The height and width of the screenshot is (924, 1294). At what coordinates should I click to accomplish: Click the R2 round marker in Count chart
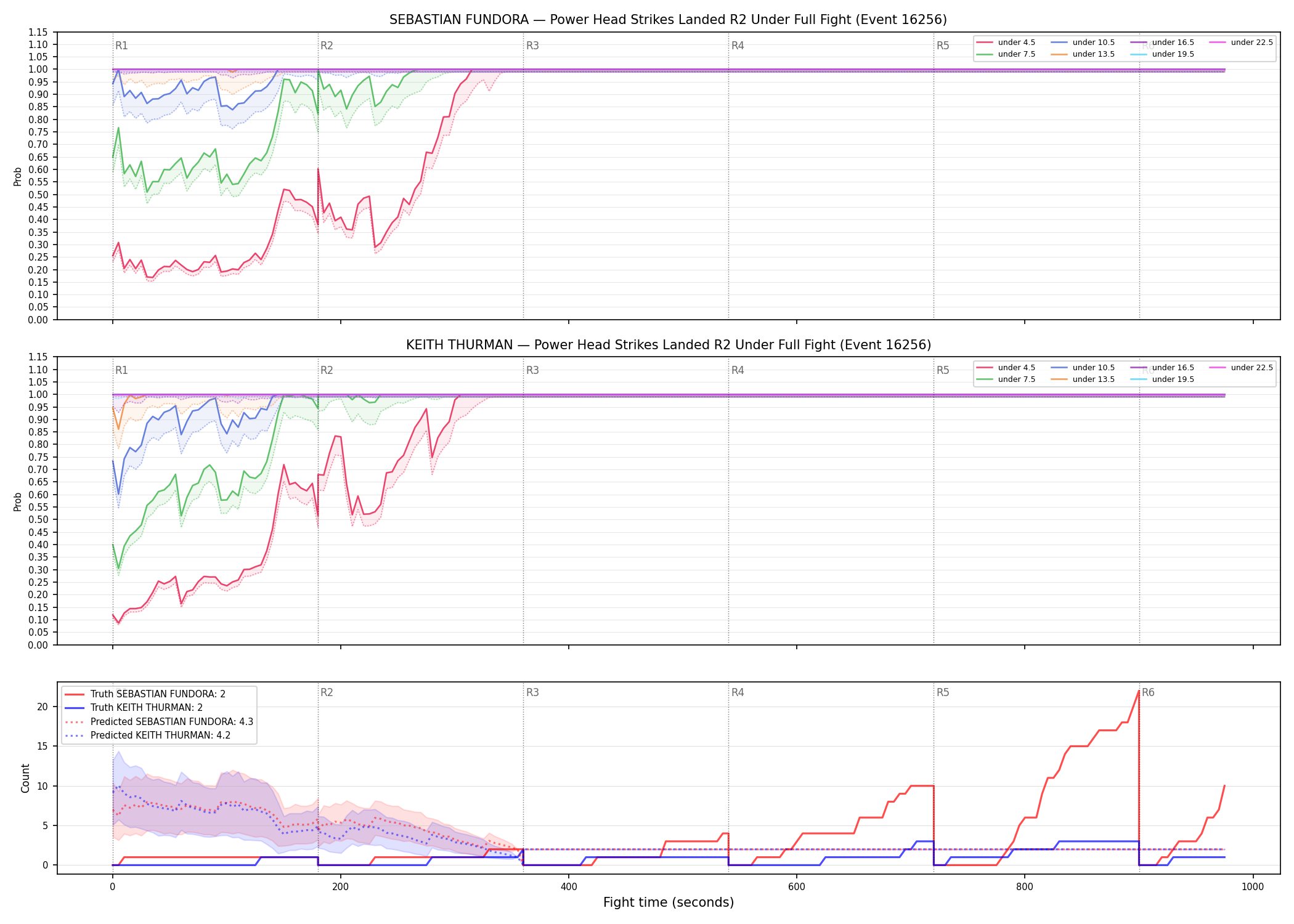[327, 692]
